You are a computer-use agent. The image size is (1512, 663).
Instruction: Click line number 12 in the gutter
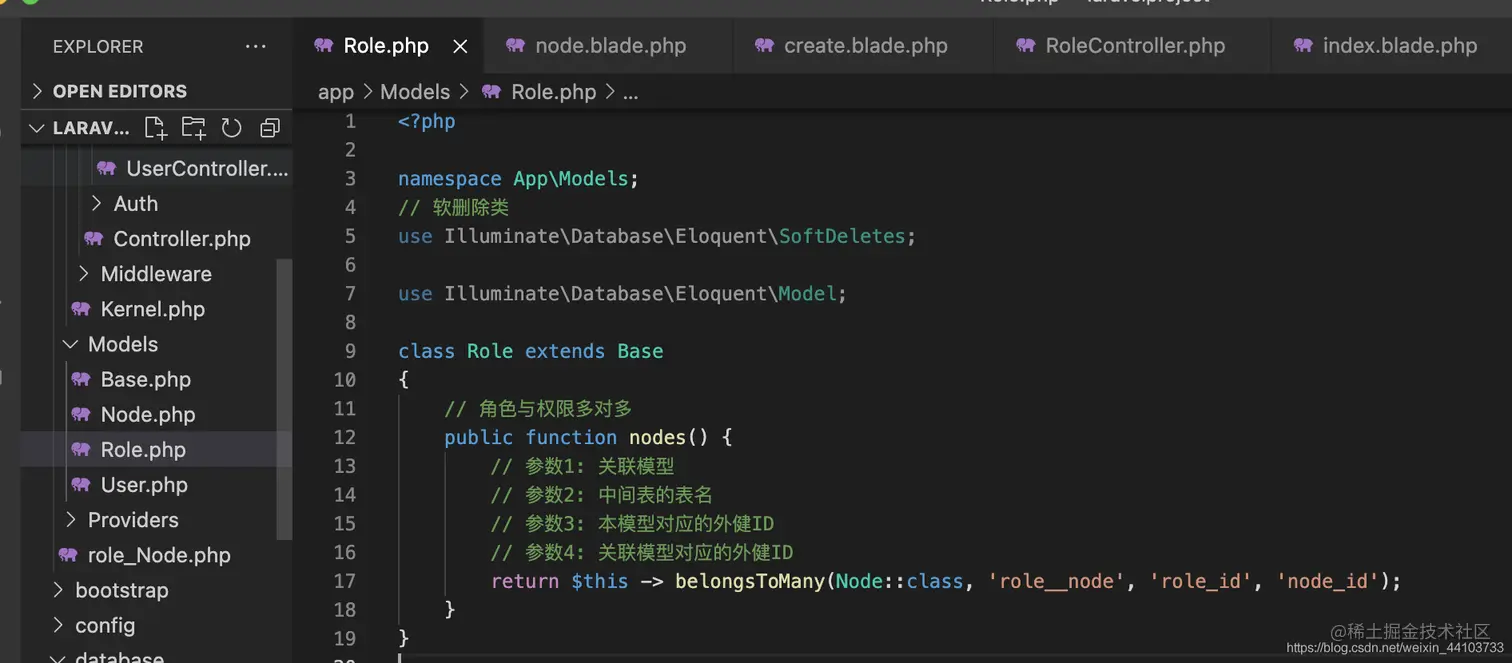coord(345,437)
